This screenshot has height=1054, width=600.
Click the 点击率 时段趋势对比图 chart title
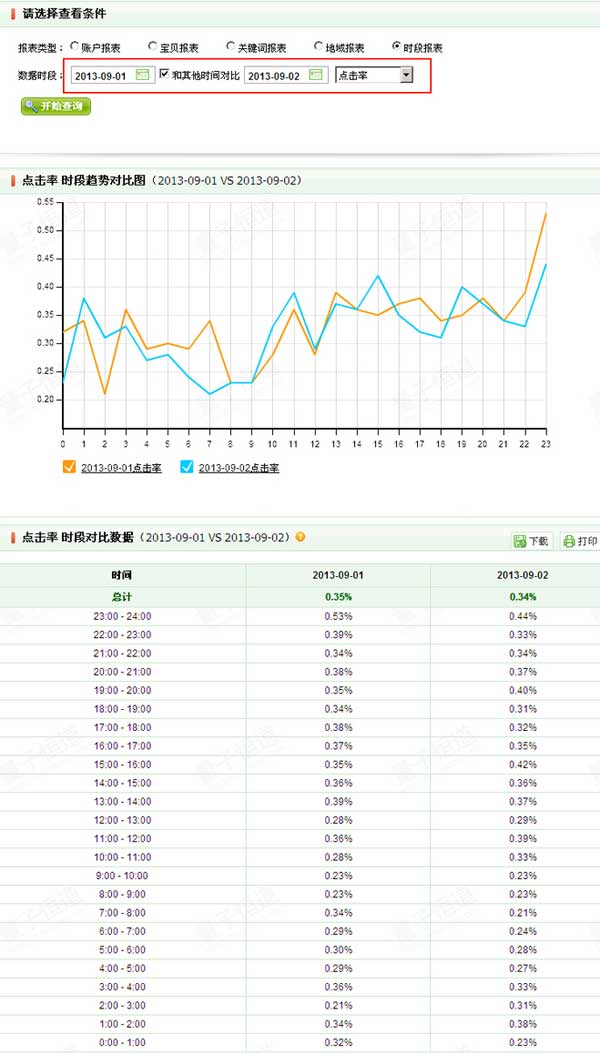84,181
